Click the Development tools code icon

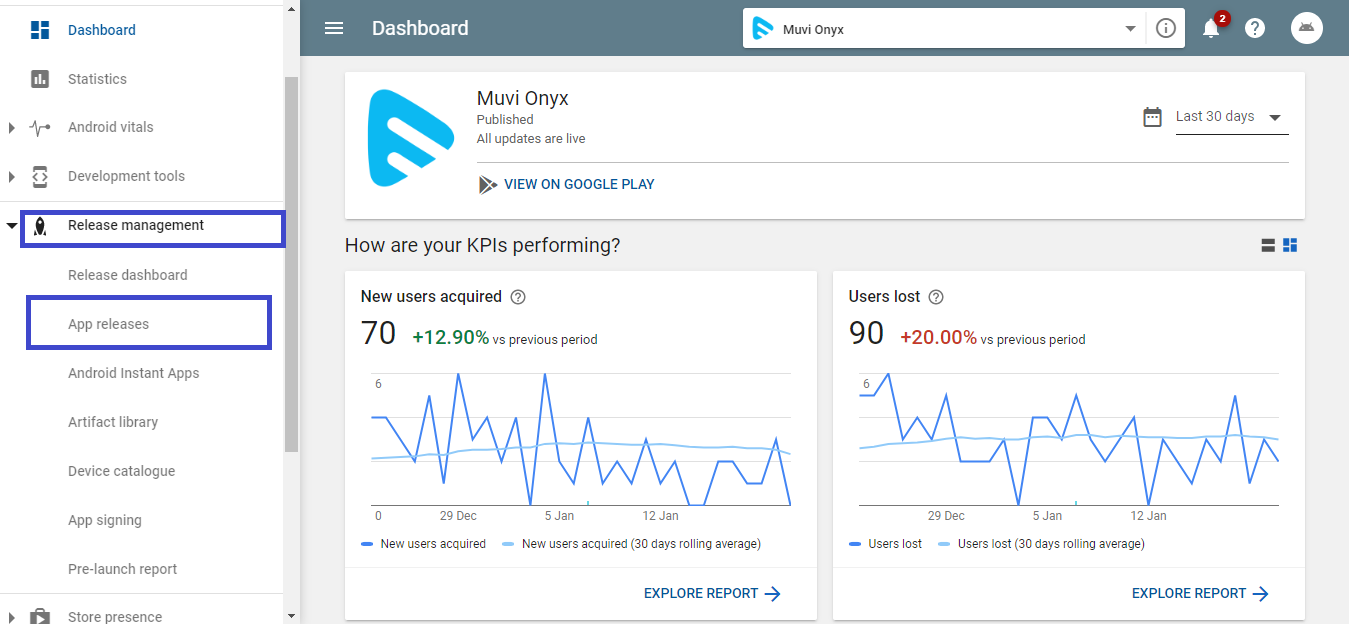click(40, 176)
